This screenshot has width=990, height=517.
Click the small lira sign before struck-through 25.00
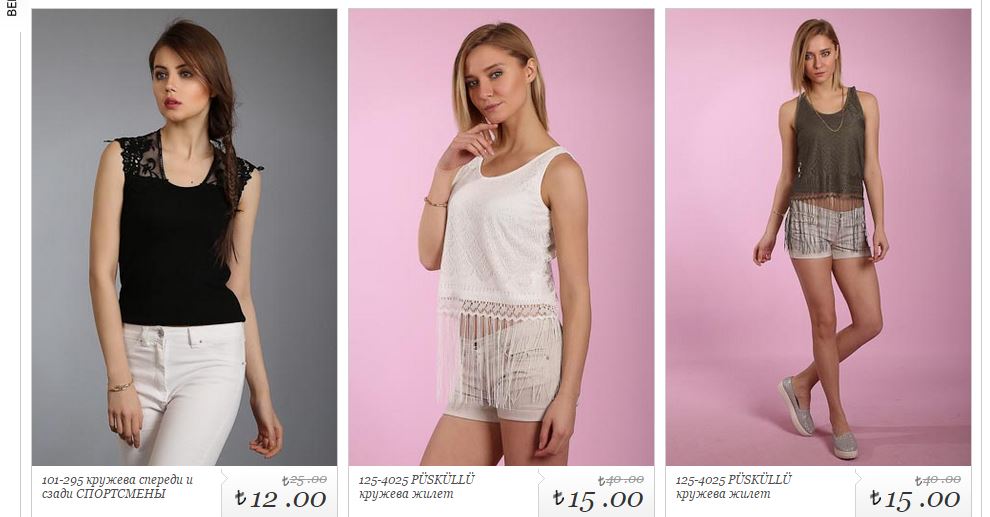[x=285, y=480]
